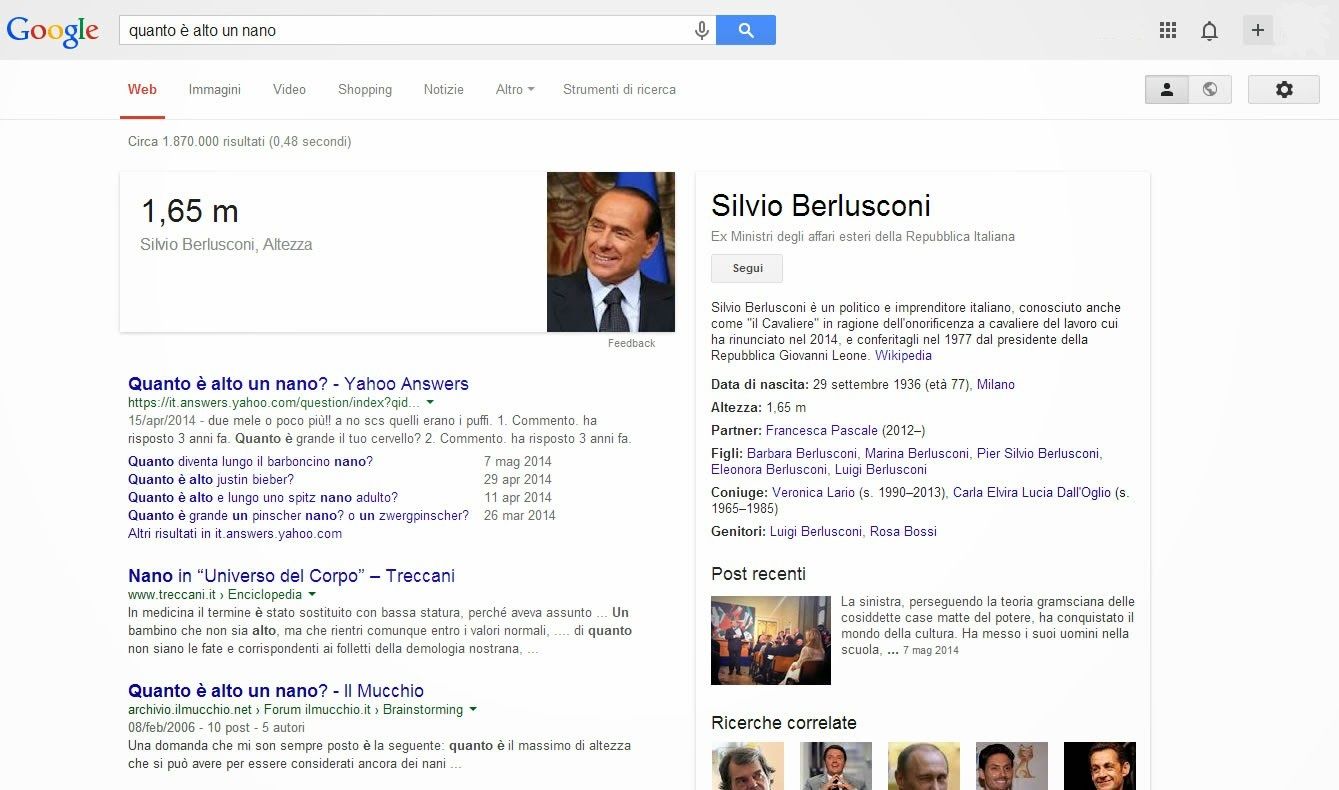Switch to personal results person icon
The height and width of the screenshot is (790, 1339).
click(1166, 89)
